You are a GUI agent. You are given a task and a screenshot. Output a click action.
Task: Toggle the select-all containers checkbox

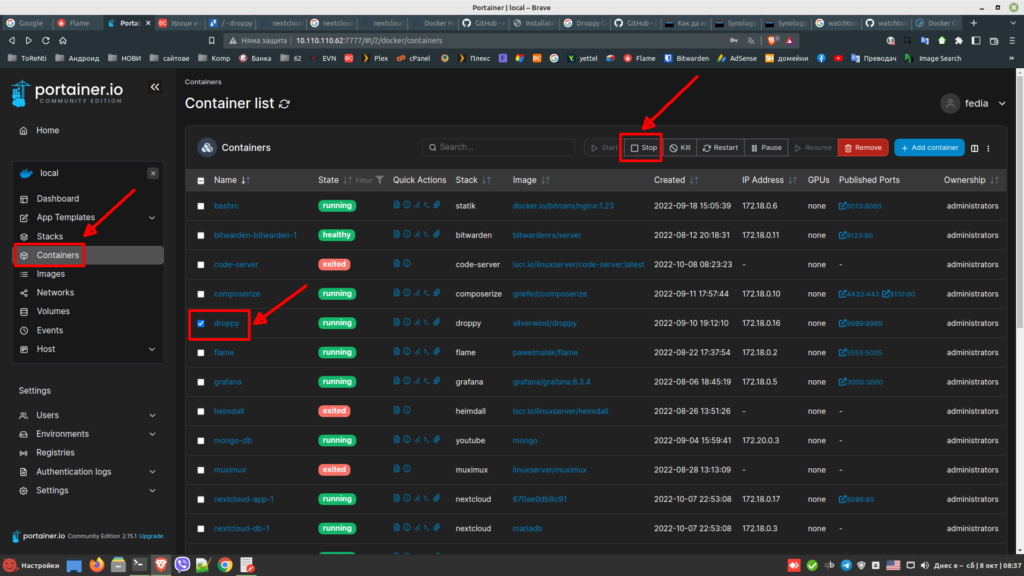[x=200, y=180]
